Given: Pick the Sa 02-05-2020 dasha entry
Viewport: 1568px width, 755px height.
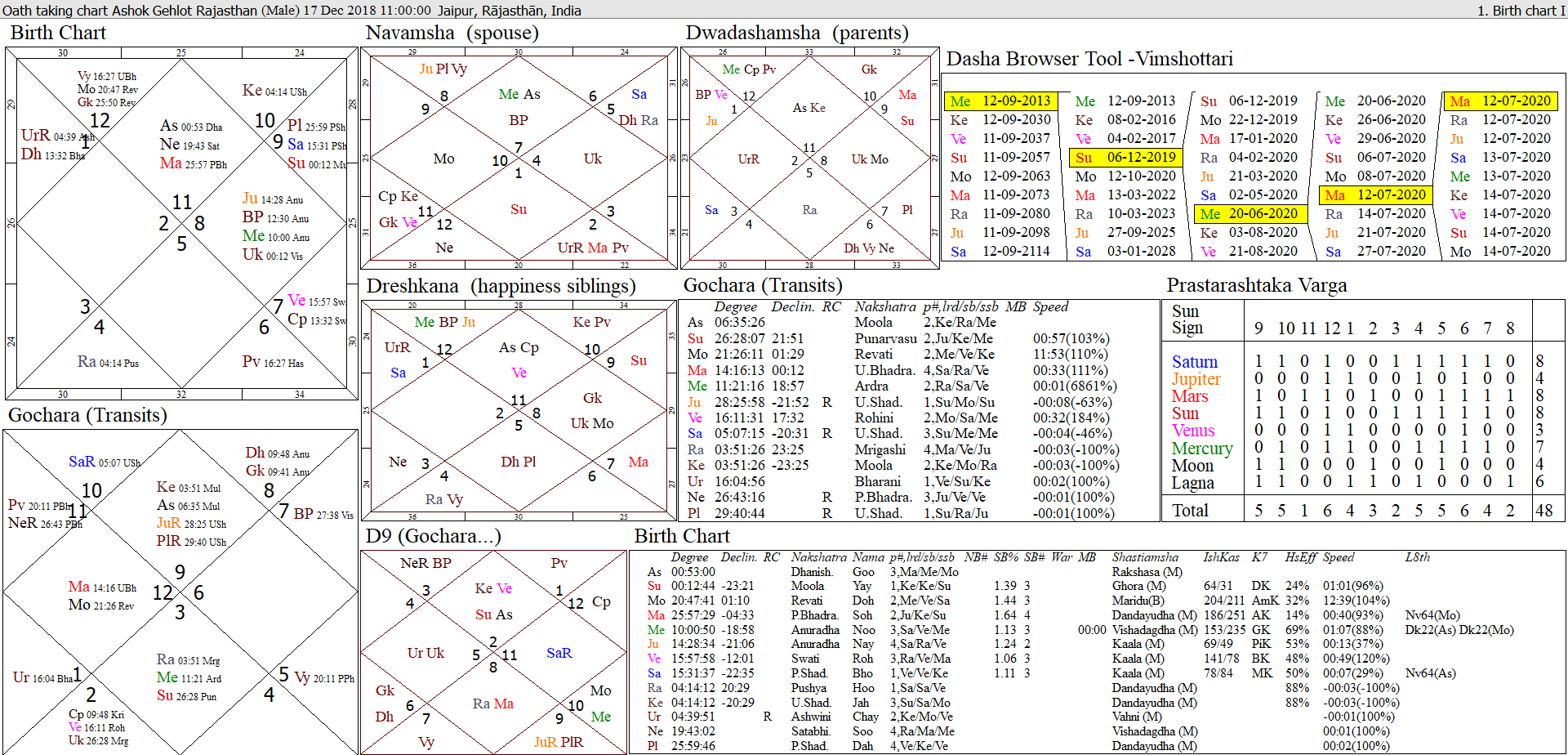Looking at the screenshot, I should pos(1249,194).
